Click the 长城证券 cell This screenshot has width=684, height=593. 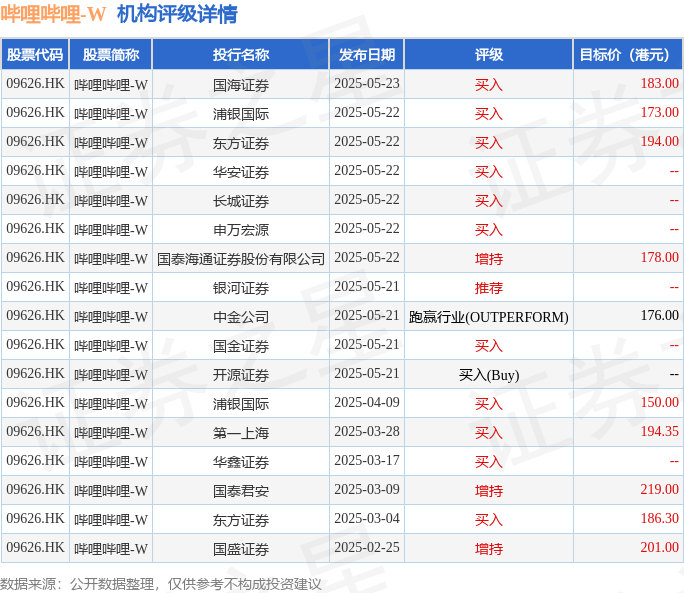tap(241, 201)
